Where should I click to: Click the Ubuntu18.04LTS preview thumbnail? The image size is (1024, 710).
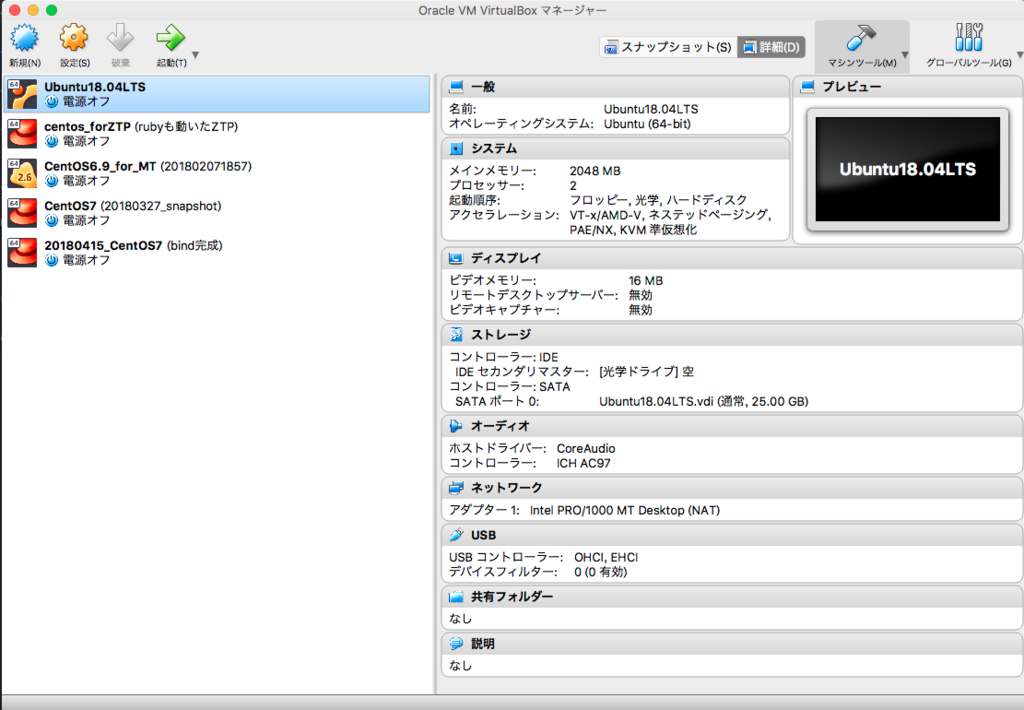click(x=908, y=170)
